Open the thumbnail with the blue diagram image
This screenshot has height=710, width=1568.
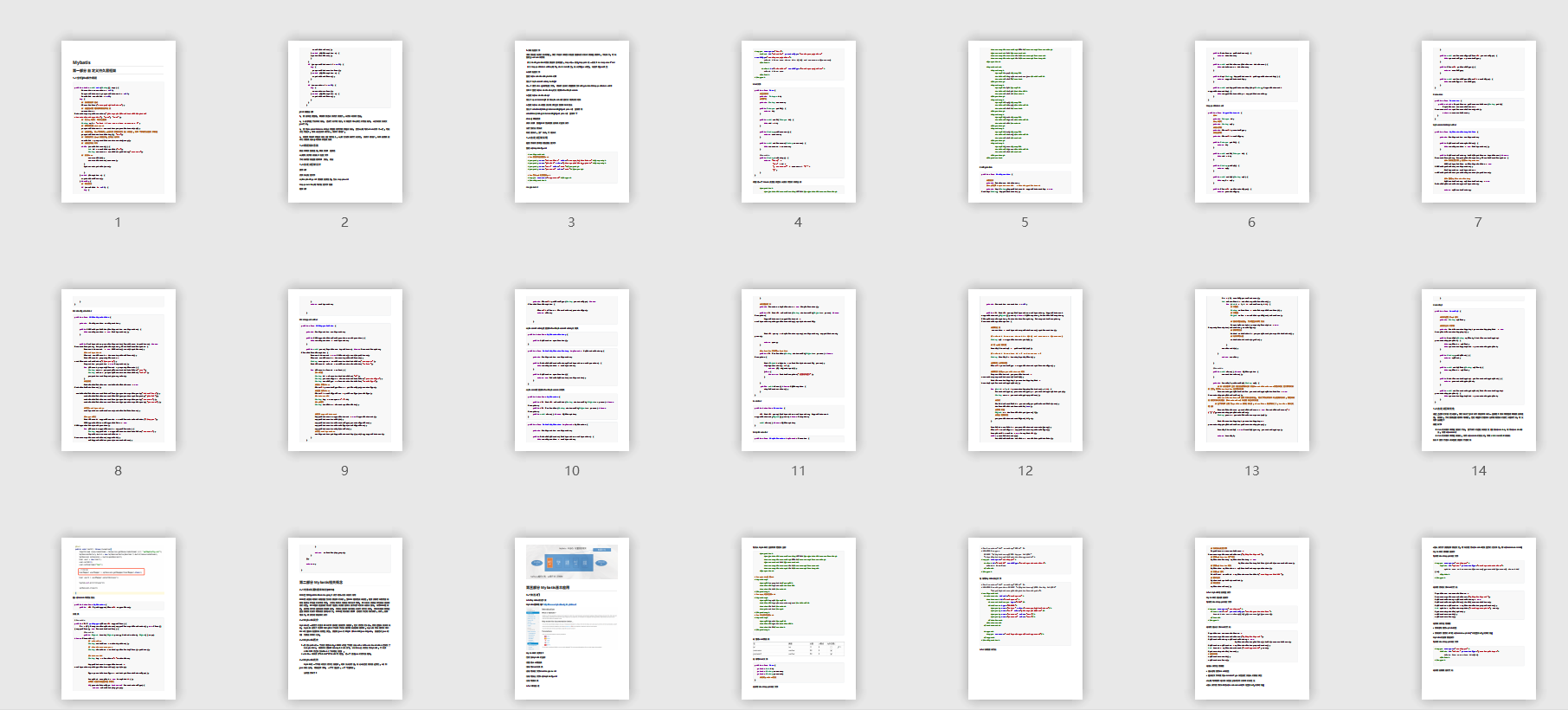click(572, 618)
